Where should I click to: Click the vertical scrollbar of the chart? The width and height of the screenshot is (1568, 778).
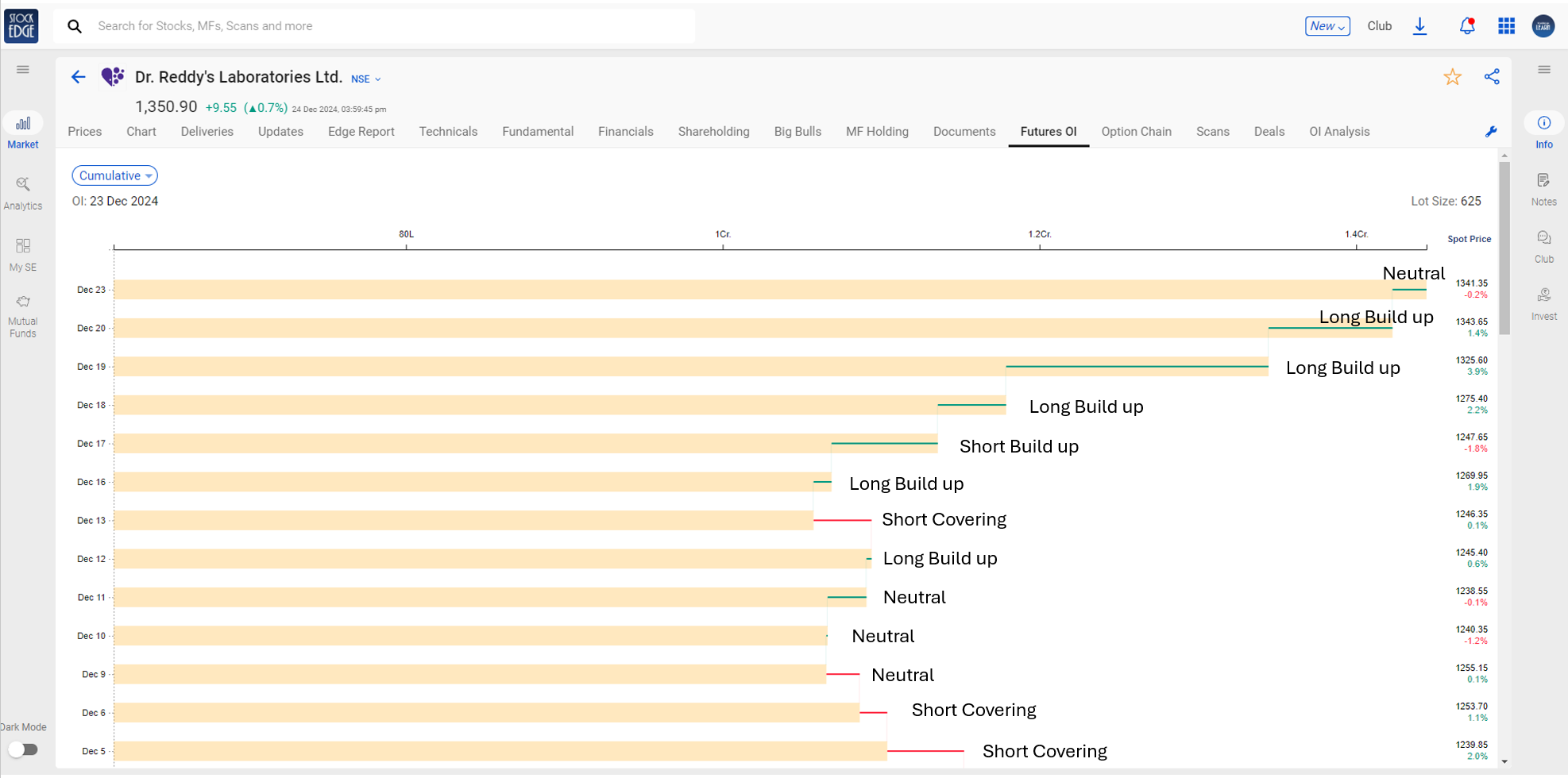1504,248
